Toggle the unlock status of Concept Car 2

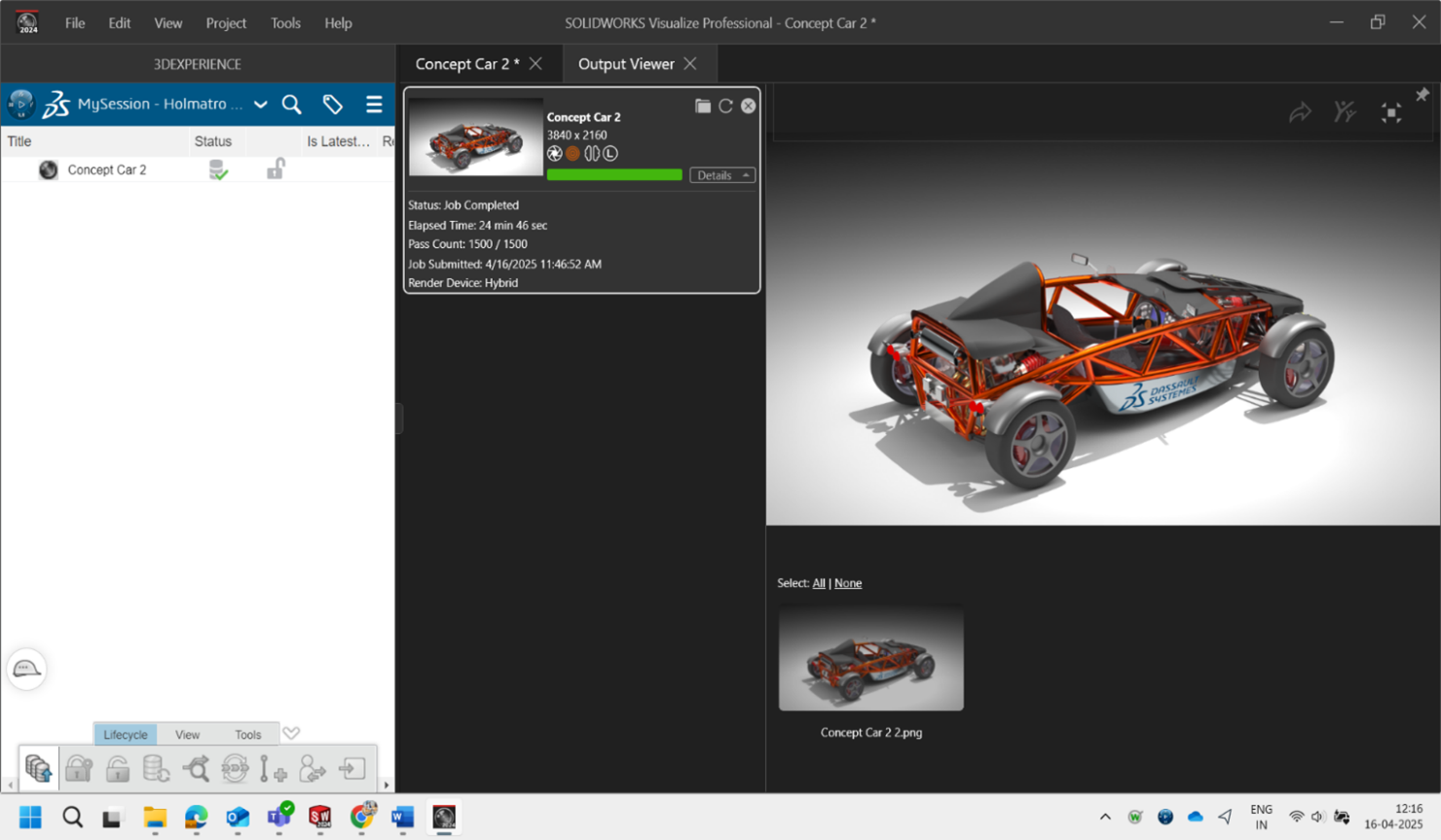276,169
